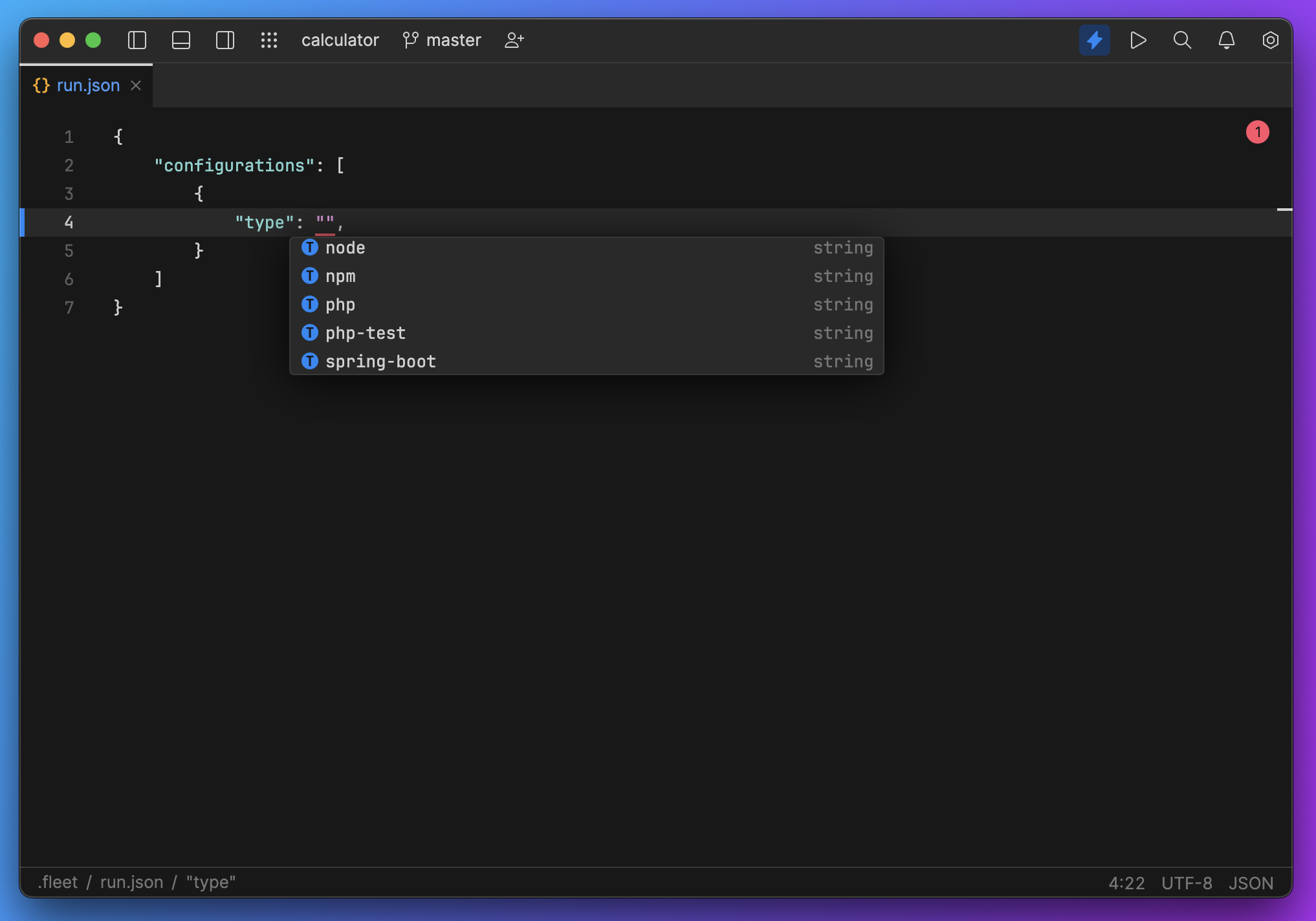Viewport: 1316px width, 921px height.
Task: Close the run.json tab
Action: click(136, 85)
